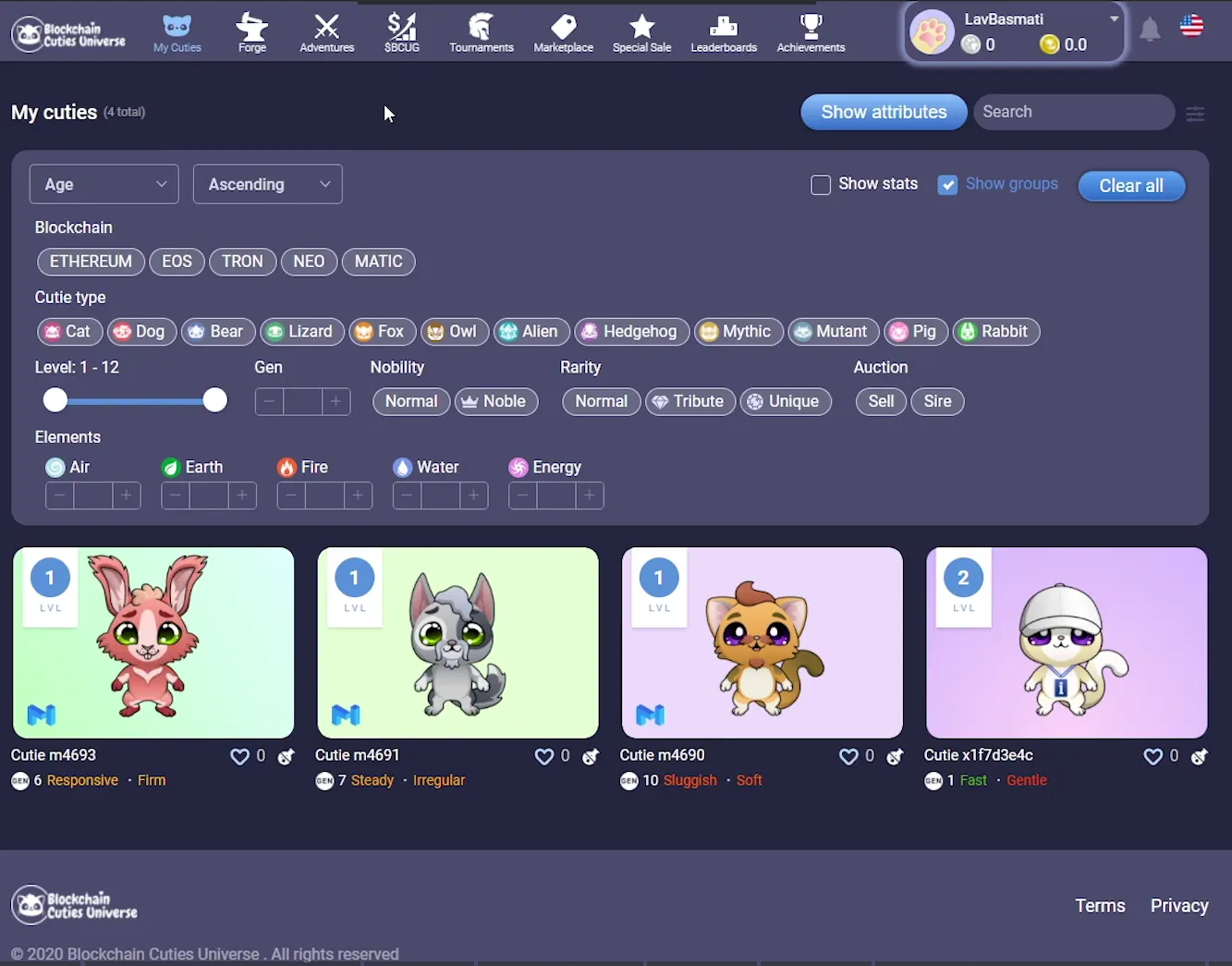Uncheck the Show groups checkbox

(947, 185)
